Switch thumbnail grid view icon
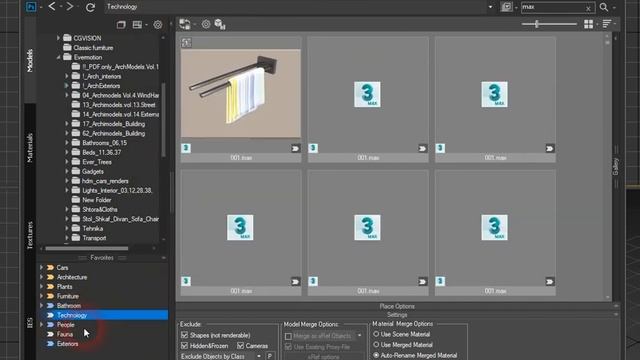Viewport: 640px width, 360px height. tap(589, 24)
